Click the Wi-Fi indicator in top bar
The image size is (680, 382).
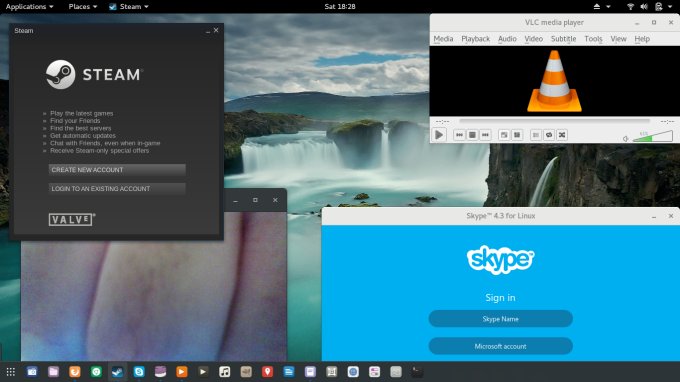(631, 7)
